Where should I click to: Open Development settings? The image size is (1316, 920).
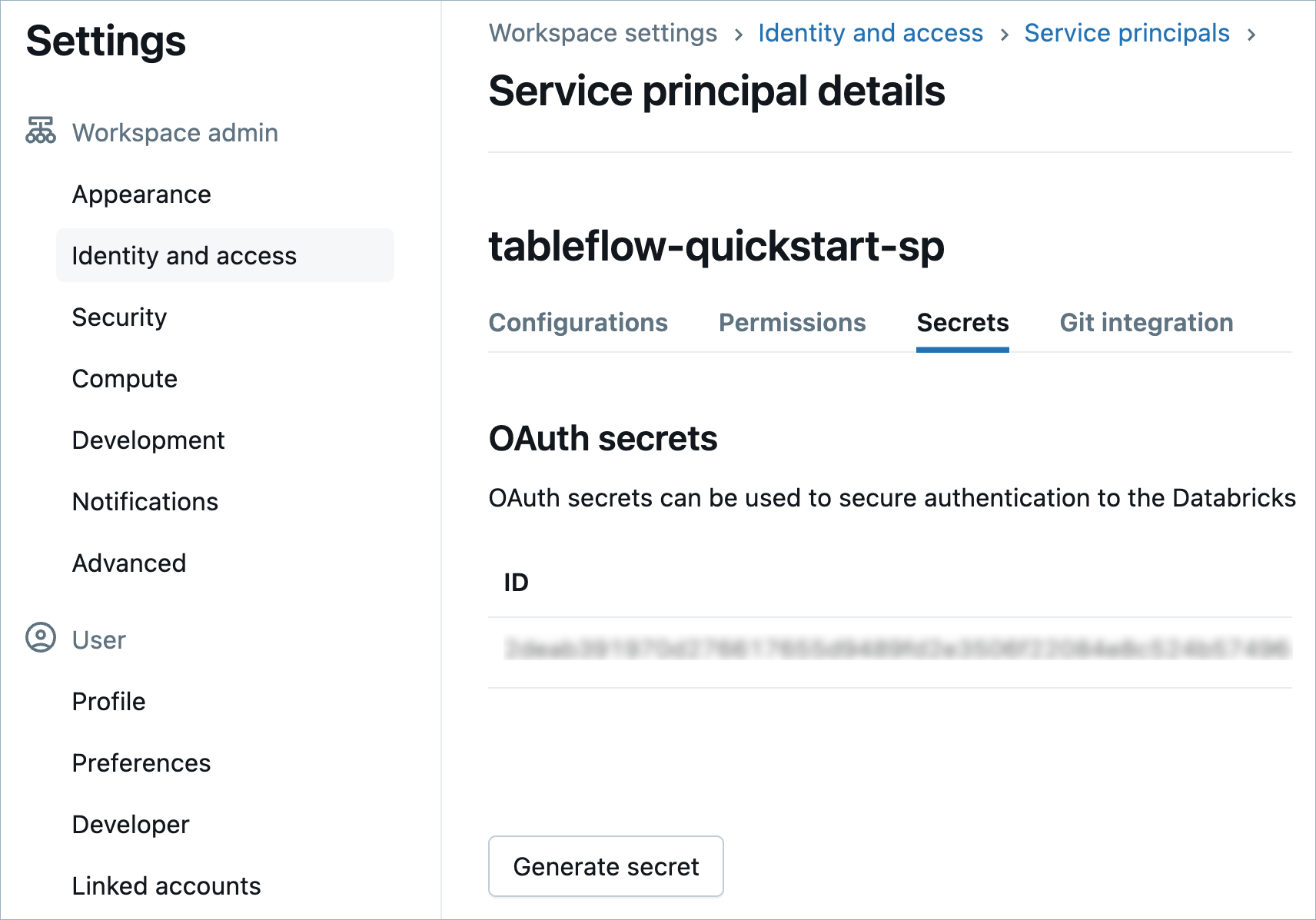tap(148, 440)
